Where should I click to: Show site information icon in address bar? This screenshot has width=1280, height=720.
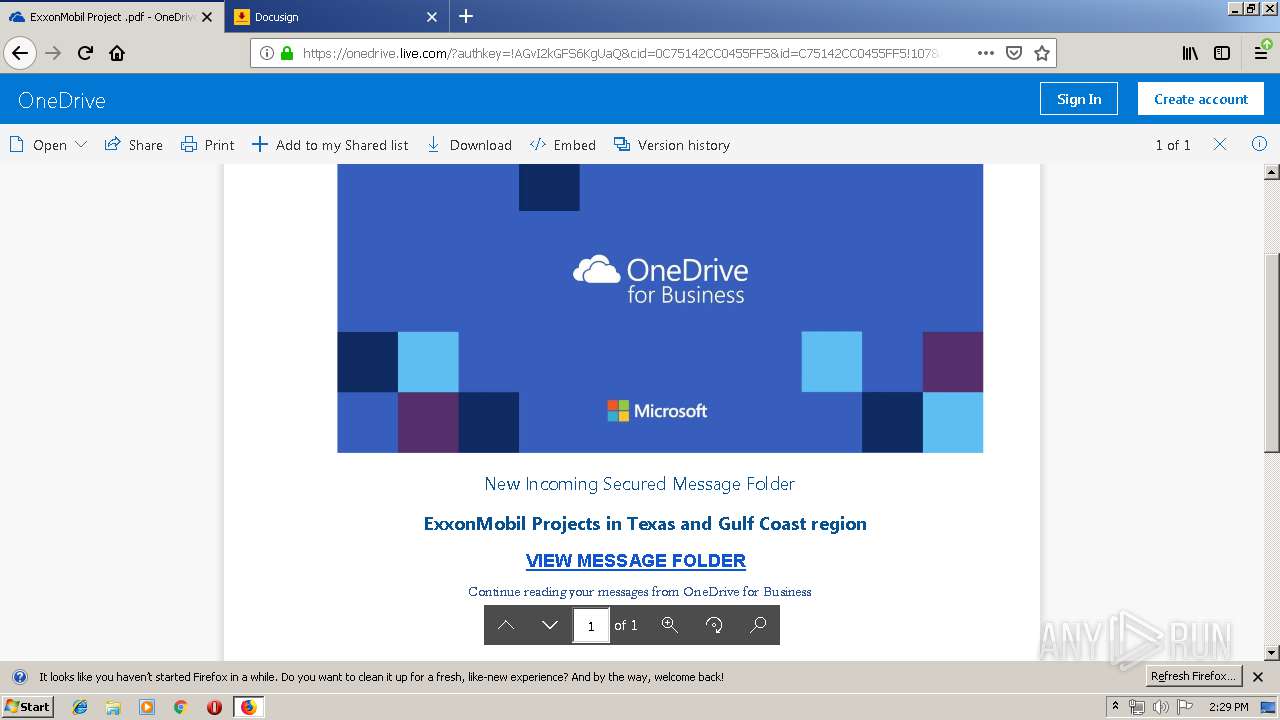click(267, 53)
